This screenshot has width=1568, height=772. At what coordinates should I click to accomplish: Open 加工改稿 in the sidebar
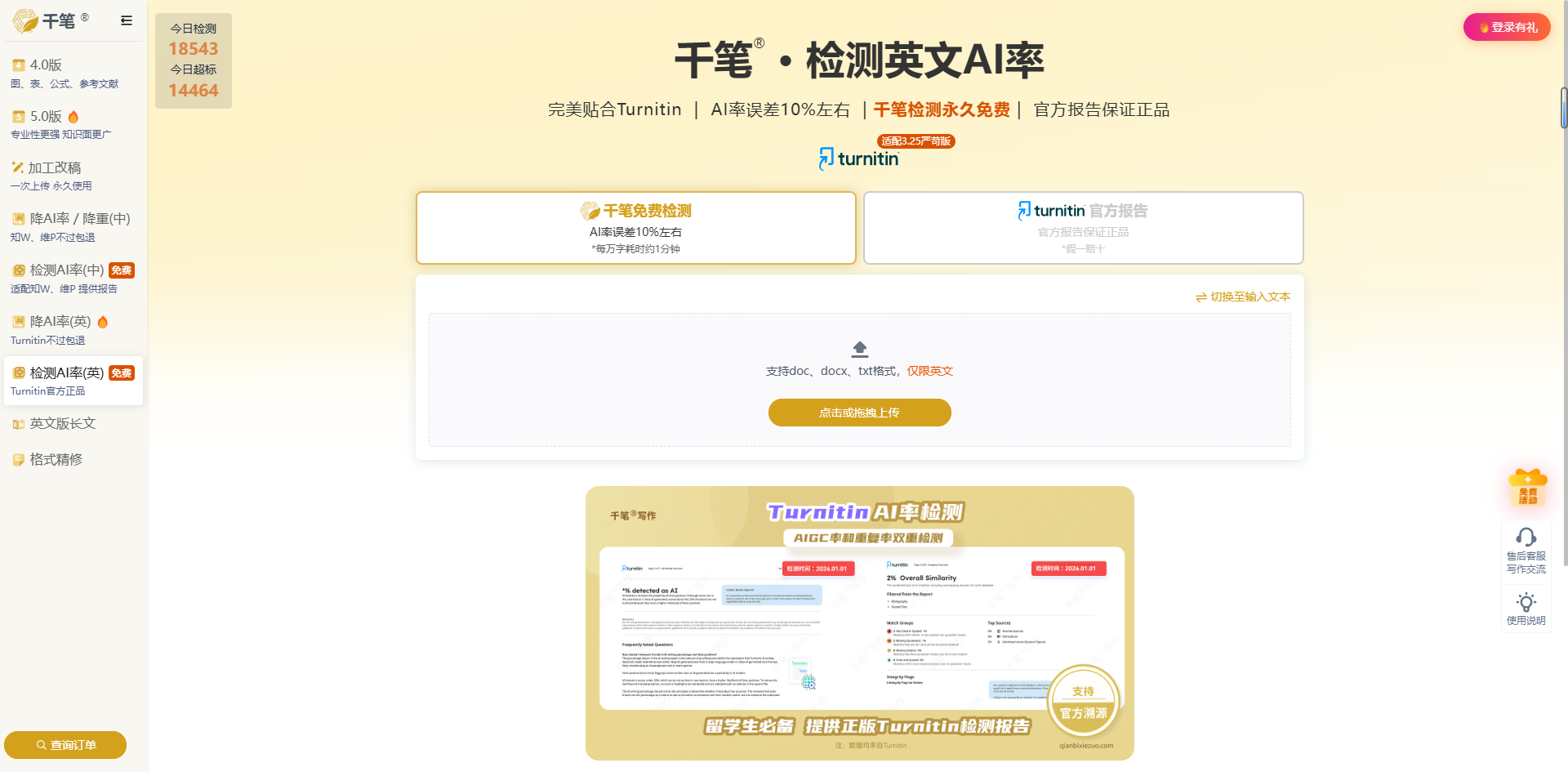(x=73, y=176)
